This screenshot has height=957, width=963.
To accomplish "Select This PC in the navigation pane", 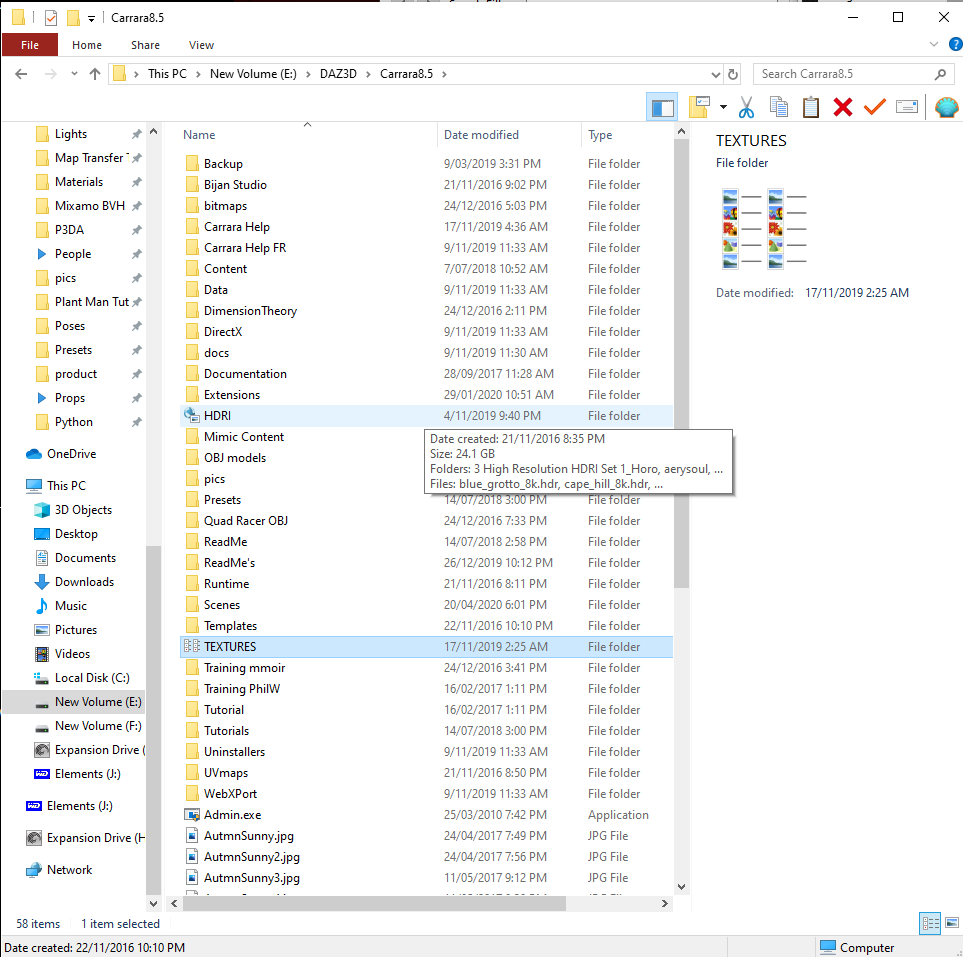I will click(x=66, y=486).
